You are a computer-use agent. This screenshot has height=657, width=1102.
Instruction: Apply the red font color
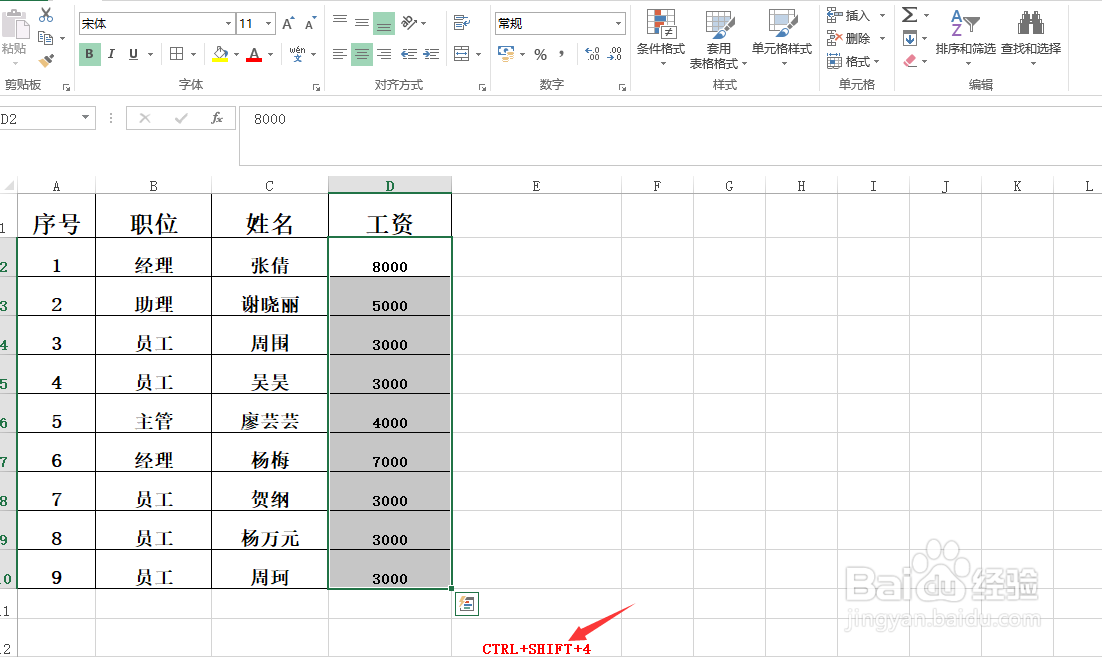click(254, 54)
